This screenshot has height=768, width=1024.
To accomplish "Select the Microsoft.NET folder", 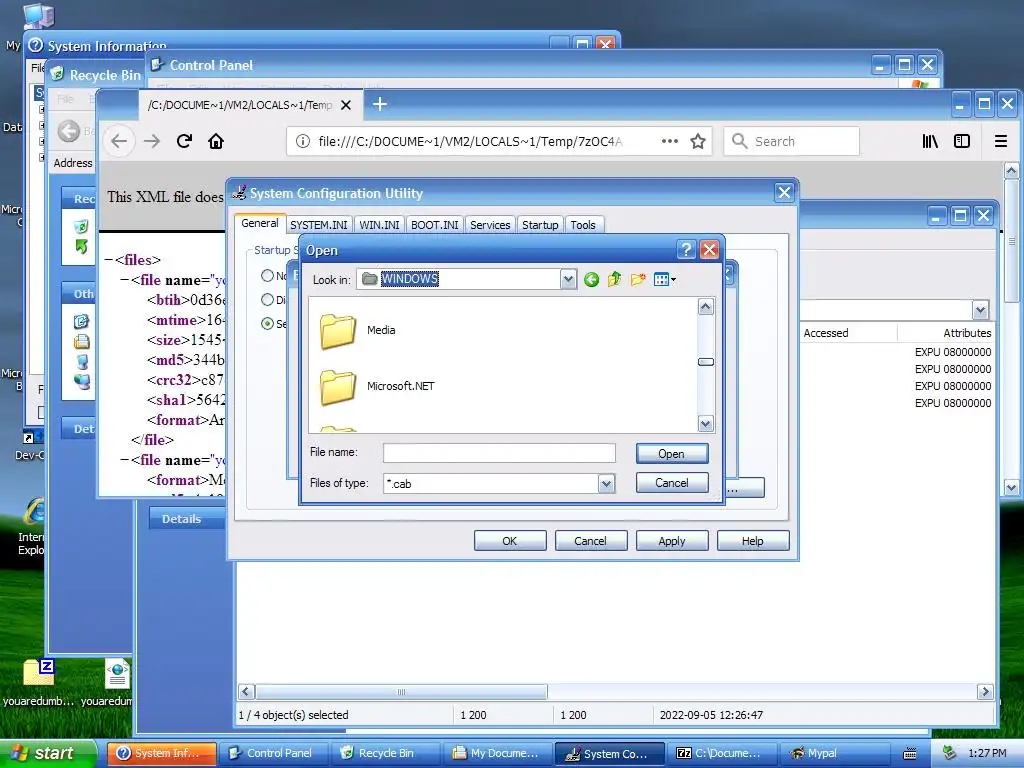I will [377, 387].
